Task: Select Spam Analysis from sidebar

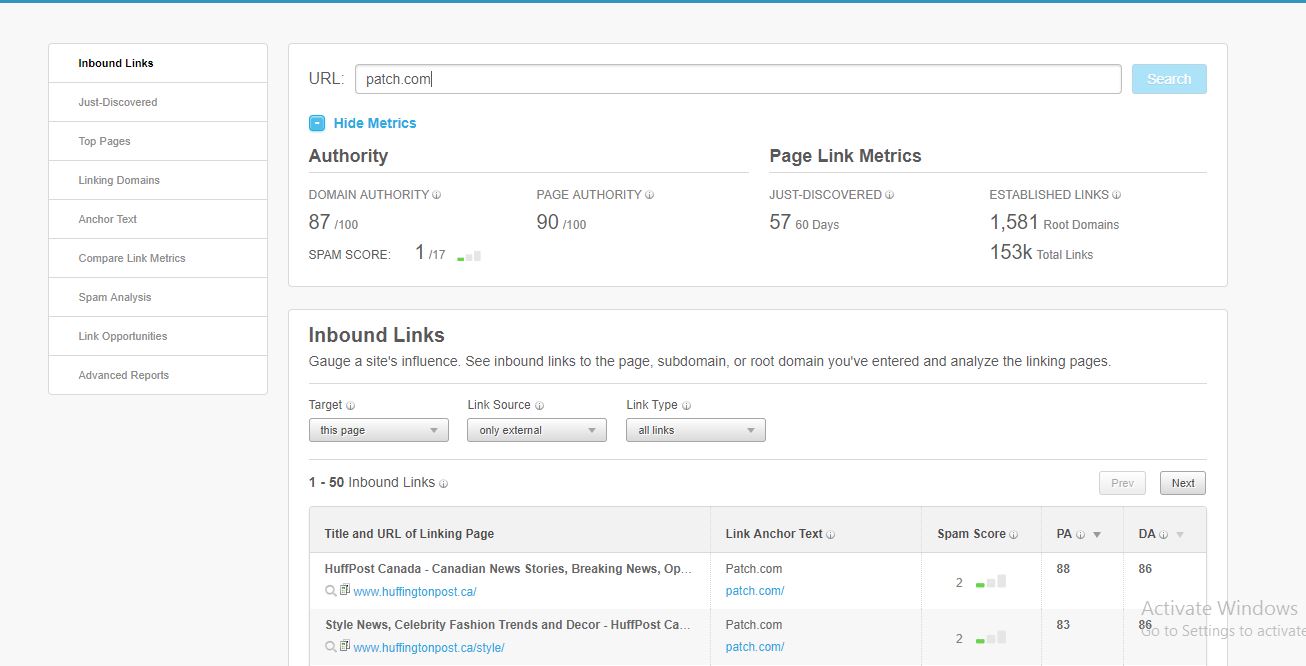Action: (x=115, y=297)
